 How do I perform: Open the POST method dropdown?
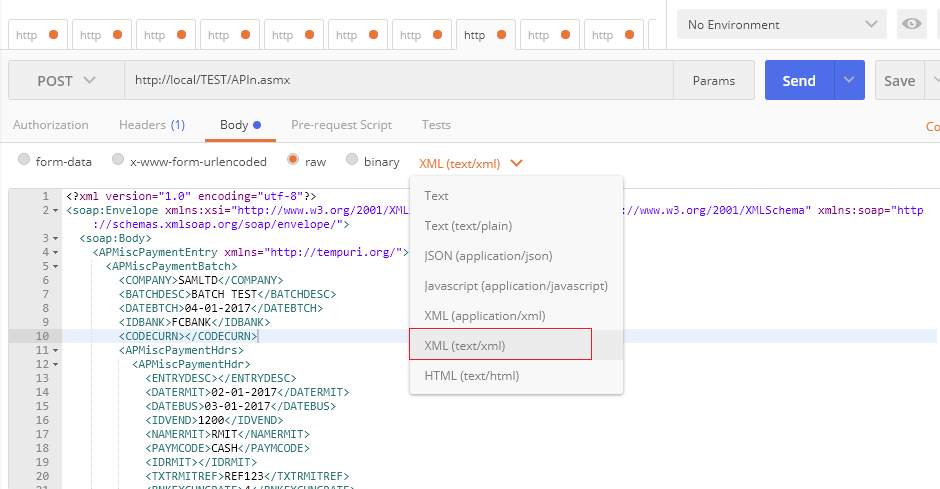coord(66,80)
